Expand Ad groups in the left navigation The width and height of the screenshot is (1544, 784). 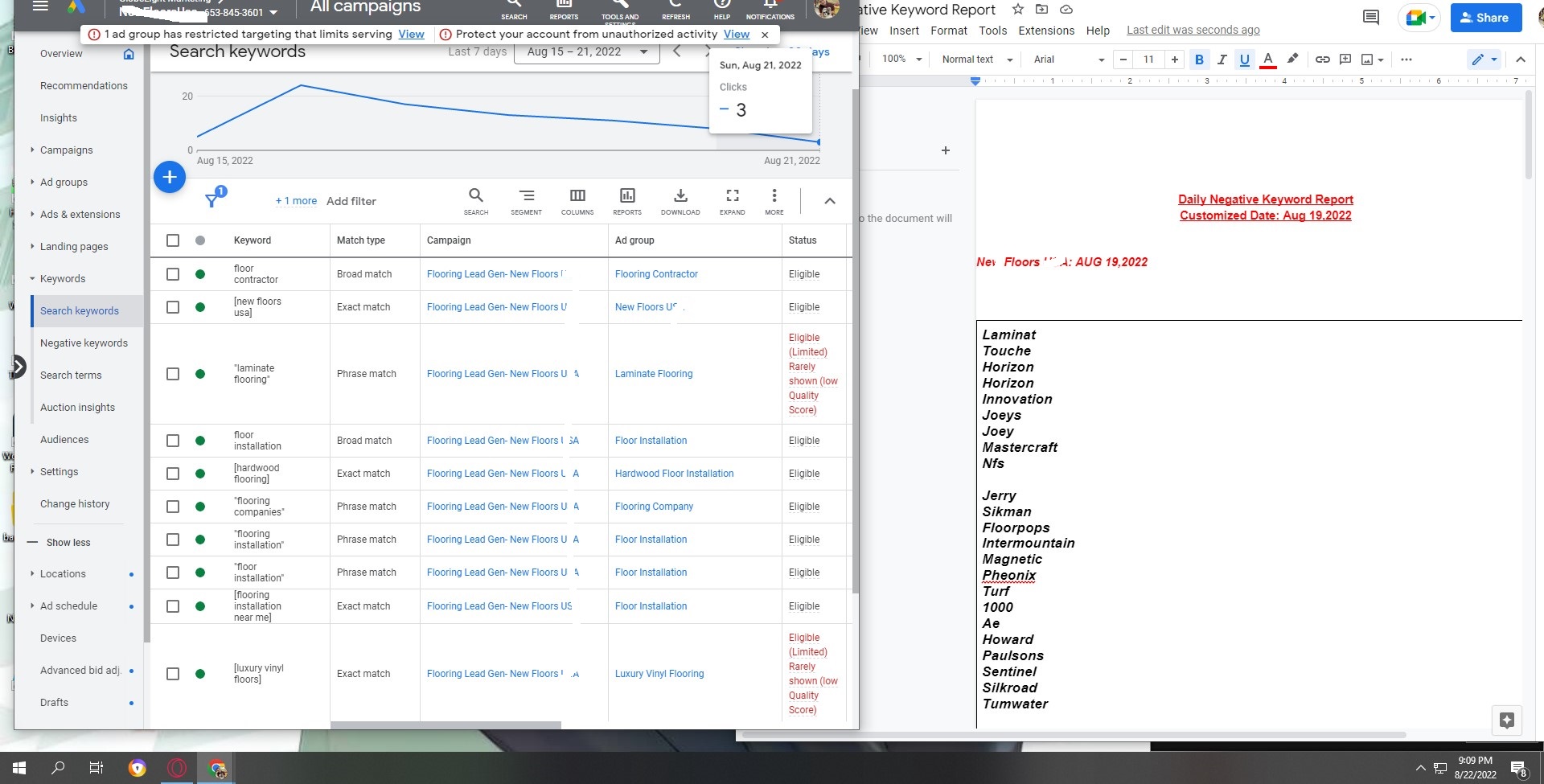32,182
